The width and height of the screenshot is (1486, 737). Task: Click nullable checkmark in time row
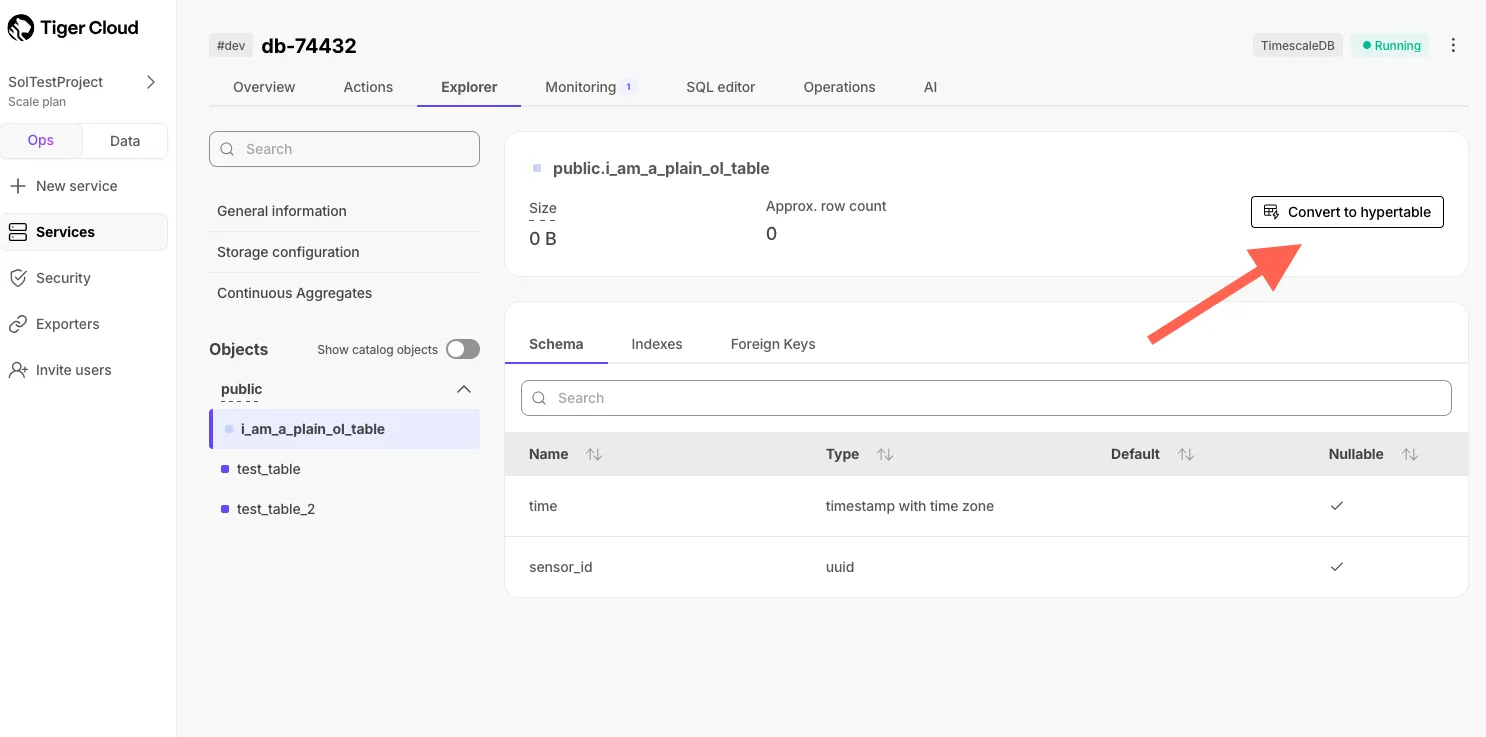point(1337,506)
